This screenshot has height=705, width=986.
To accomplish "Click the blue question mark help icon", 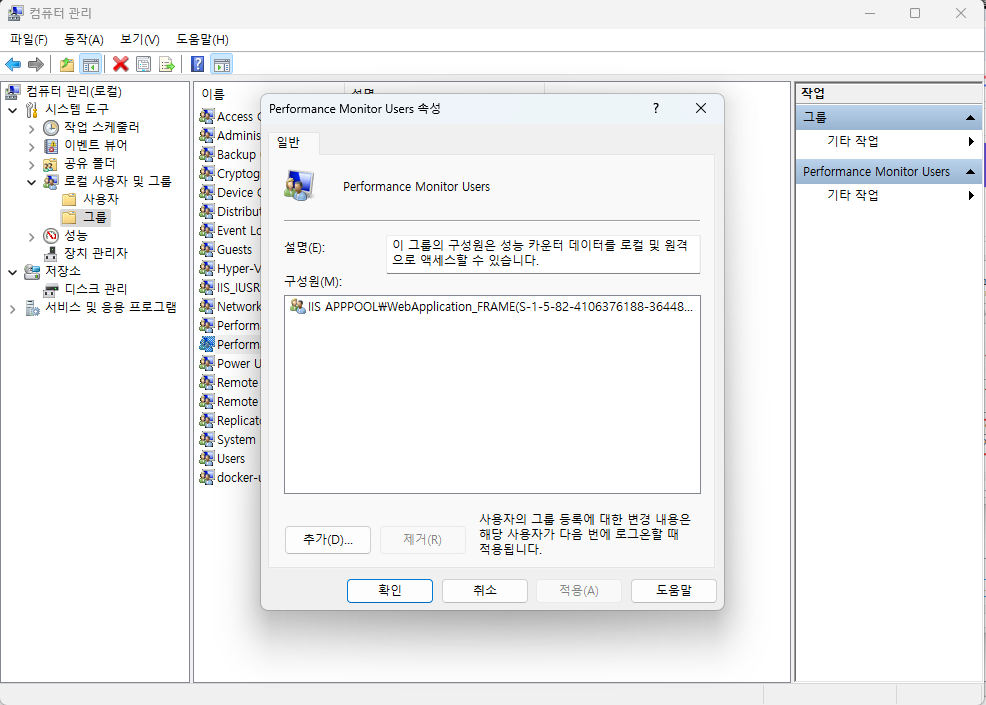I will pos(198,64).
